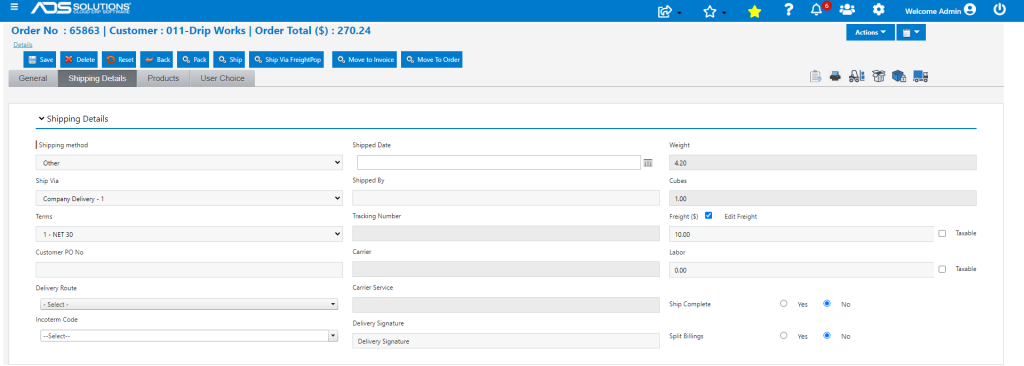Open the Terms dropdown
Image resolution: width=1024 pixels, height=366 pixels.
click(189, 233)
